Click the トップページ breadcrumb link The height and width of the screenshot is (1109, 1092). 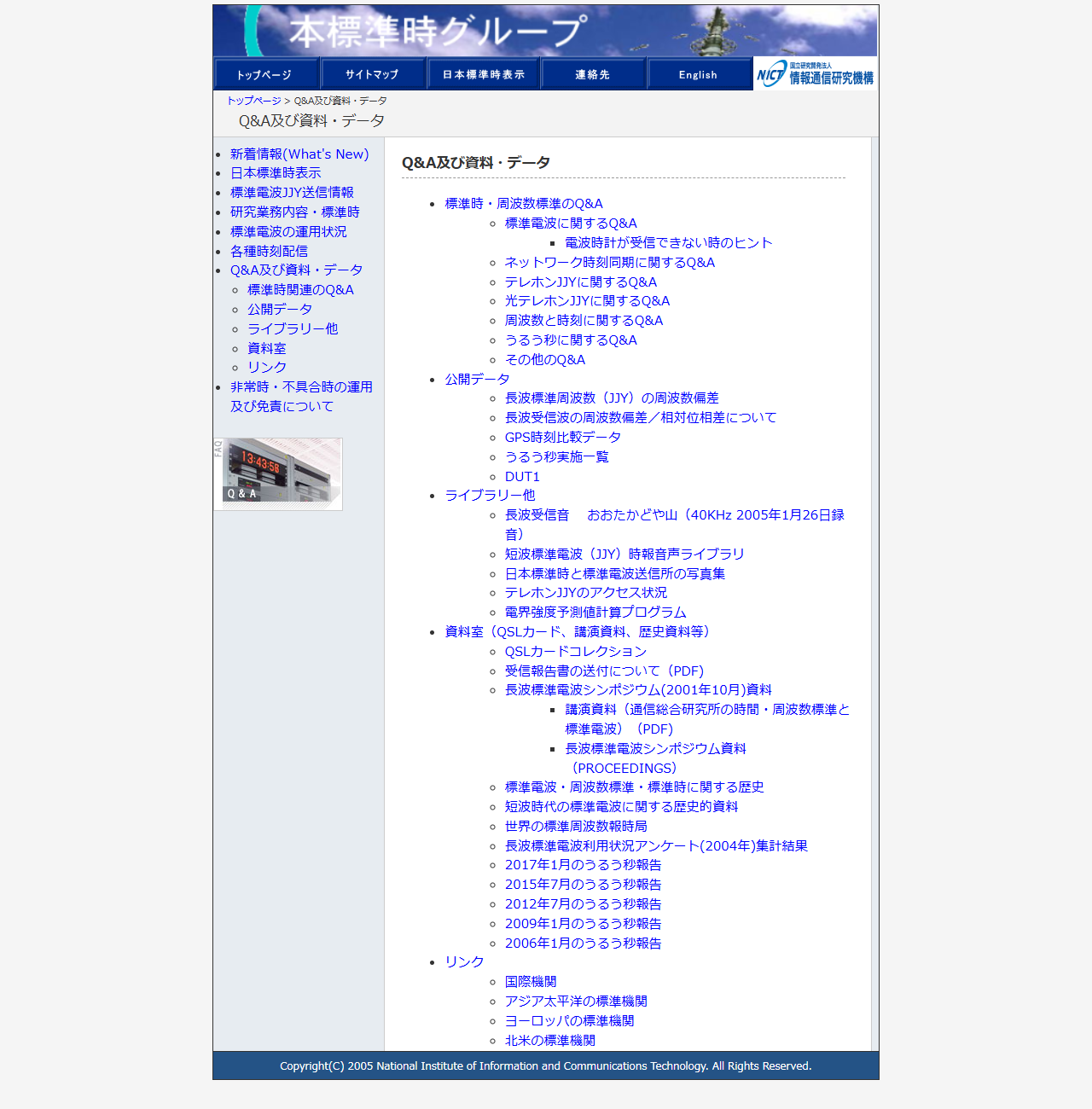[253, 101]
